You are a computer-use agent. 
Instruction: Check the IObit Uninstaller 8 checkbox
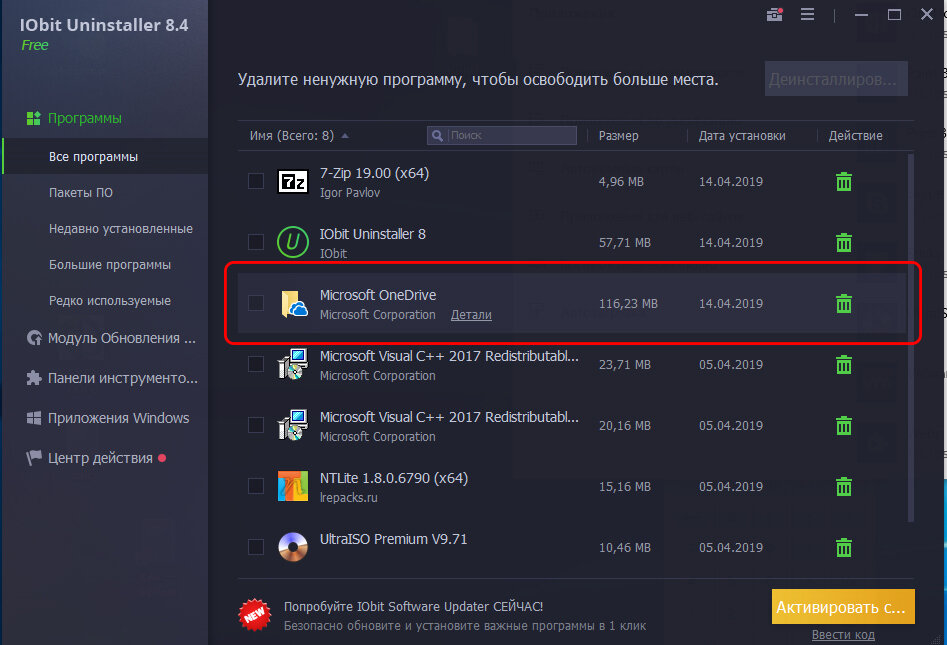point(255,242)
